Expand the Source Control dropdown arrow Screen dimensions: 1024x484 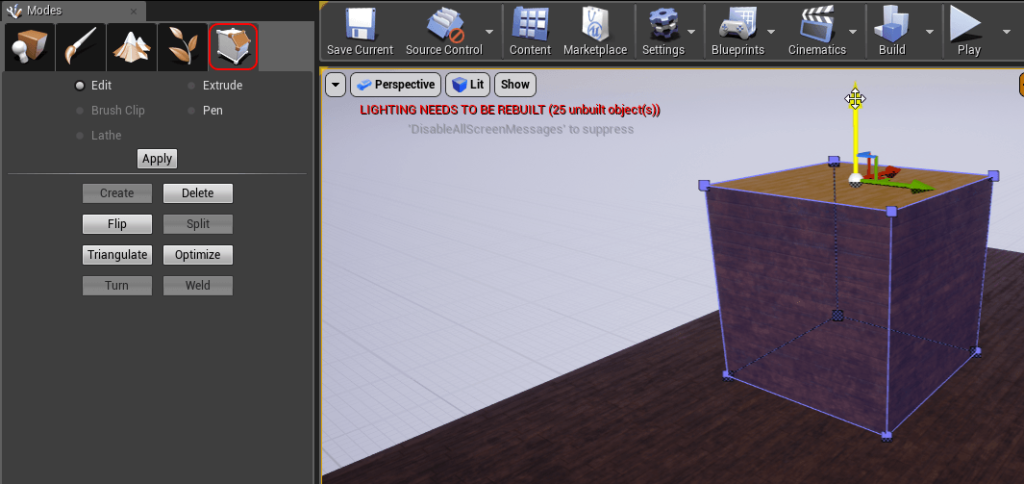click(491, 31)
